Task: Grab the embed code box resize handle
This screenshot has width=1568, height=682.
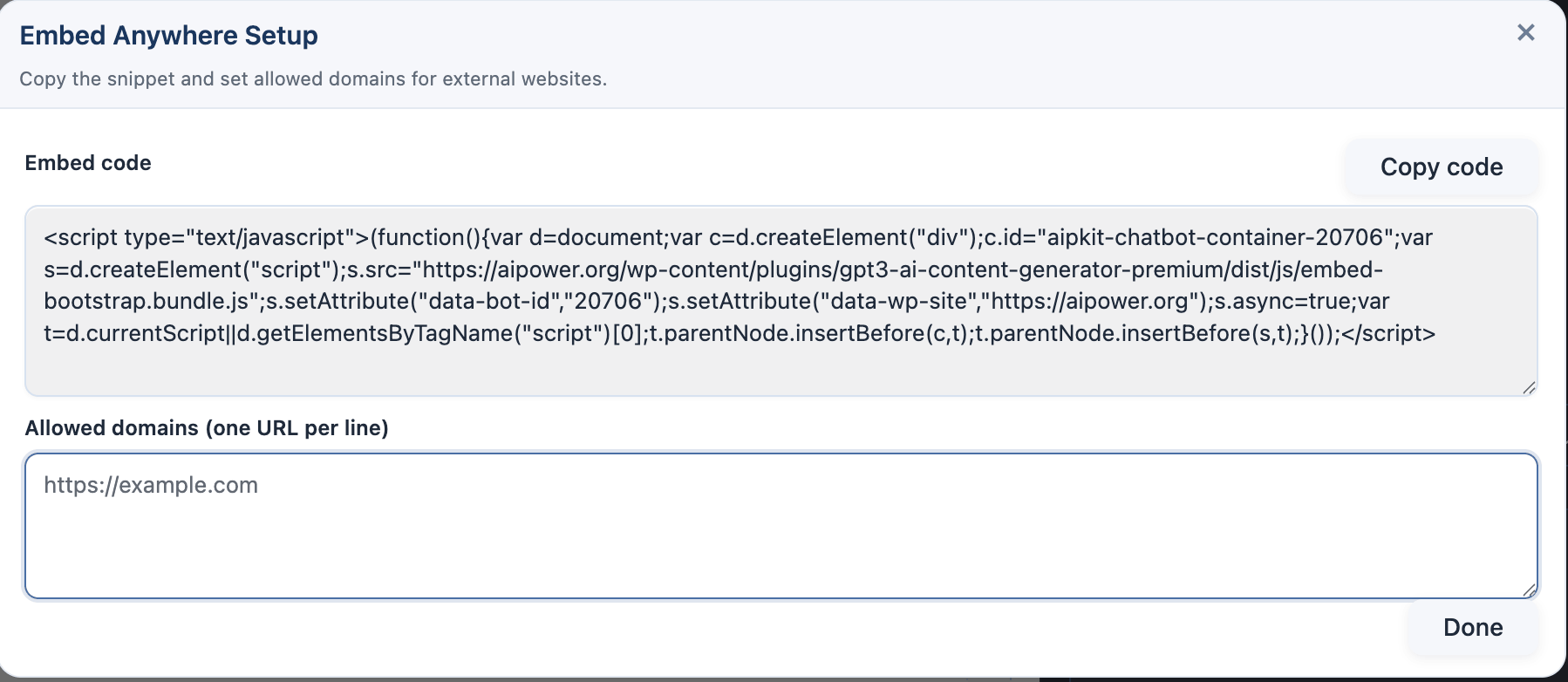Action: pos(1529,388)
